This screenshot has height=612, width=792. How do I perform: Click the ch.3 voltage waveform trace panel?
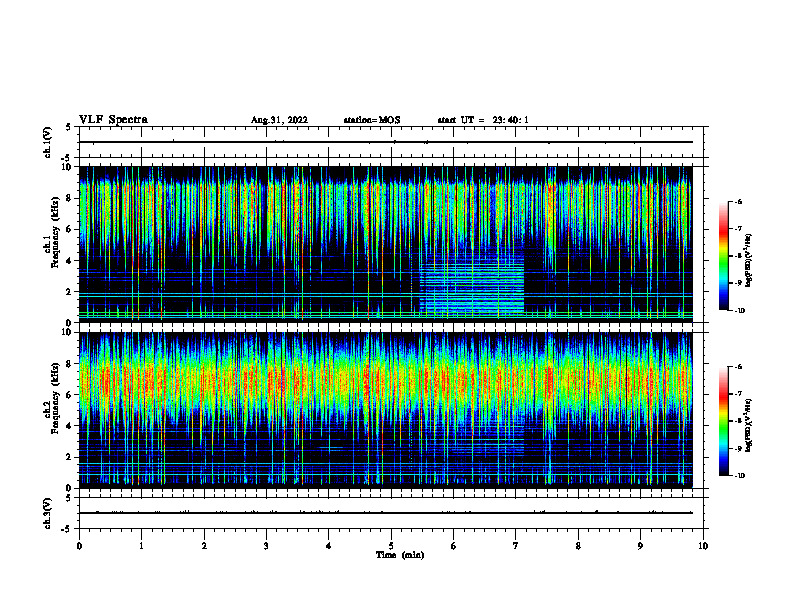pos(391,513)
